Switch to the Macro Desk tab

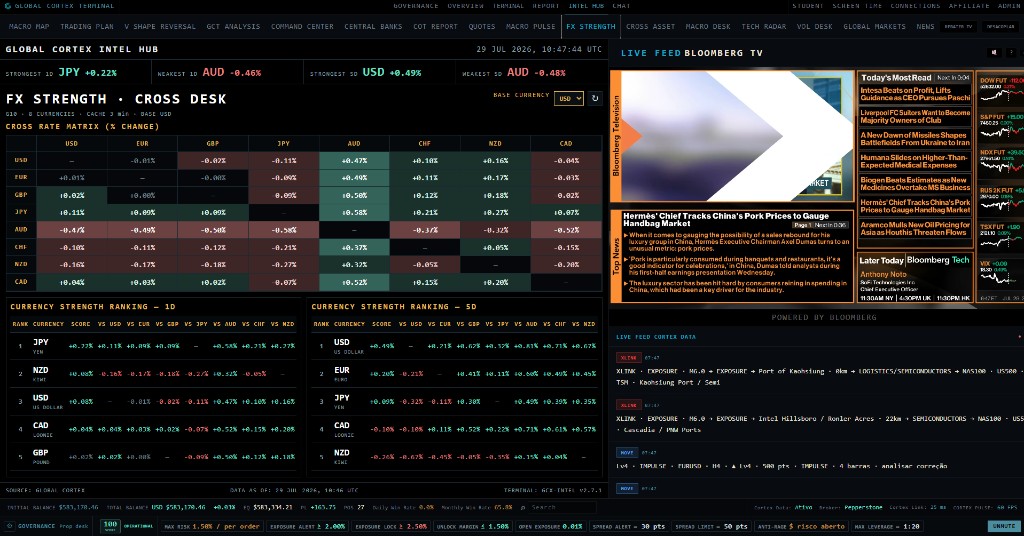tap(708, 27)
